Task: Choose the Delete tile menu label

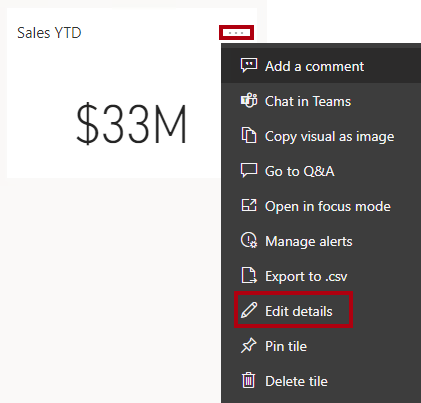Action: (296, 381)
